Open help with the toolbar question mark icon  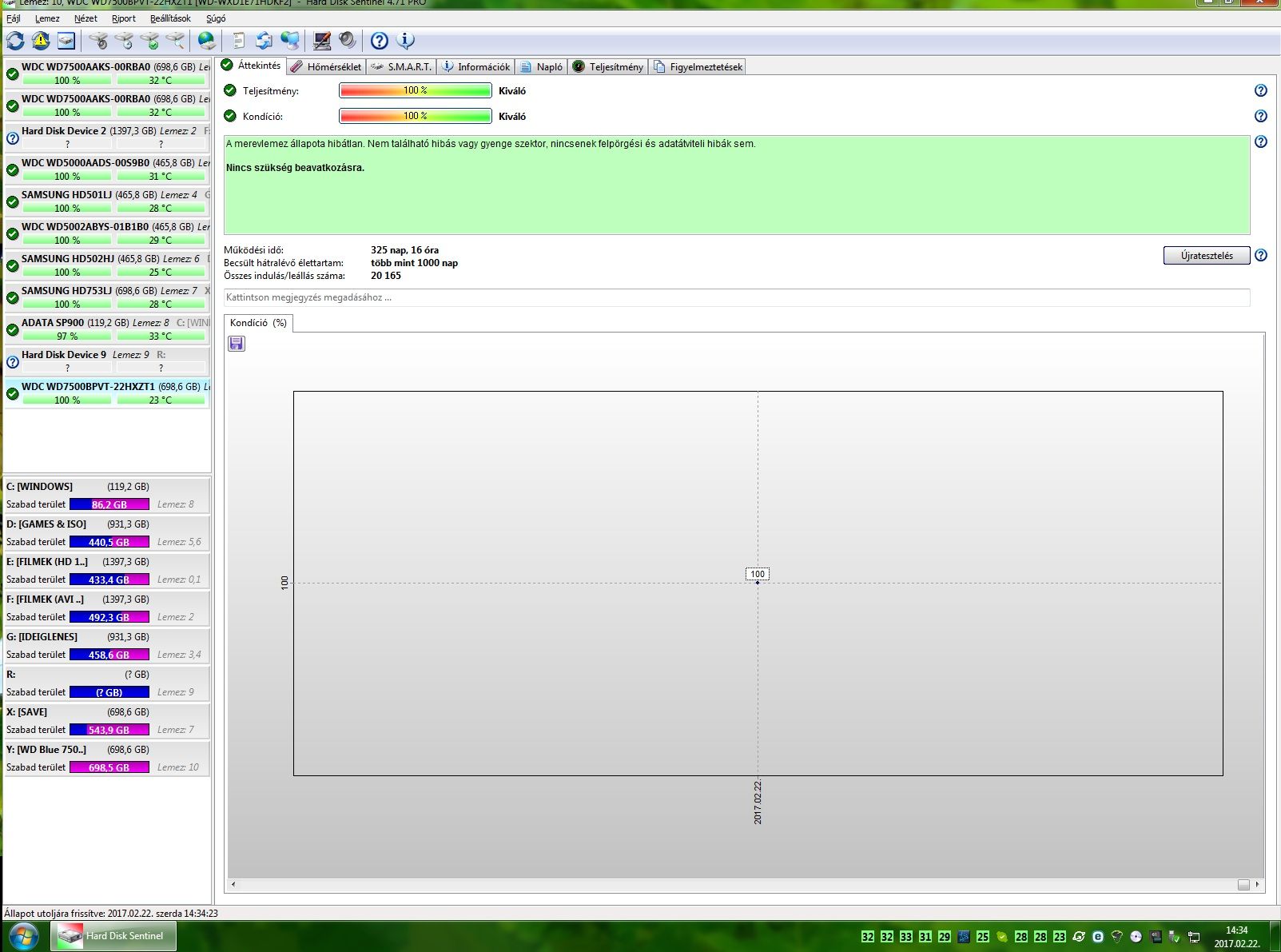click(380, 41)
